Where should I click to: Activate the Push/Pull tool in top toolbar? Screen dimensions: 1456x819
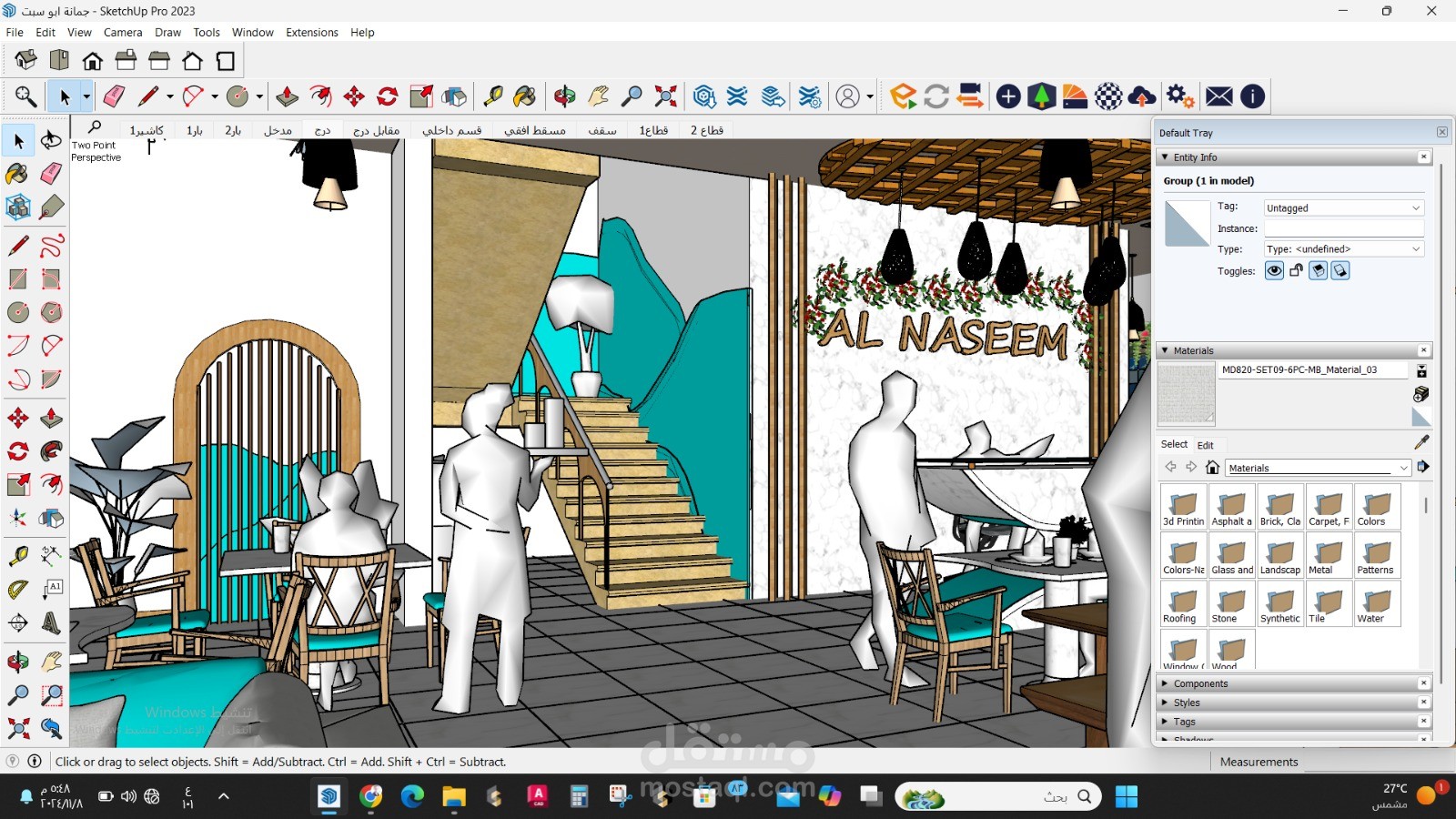[x=287, y=96]
